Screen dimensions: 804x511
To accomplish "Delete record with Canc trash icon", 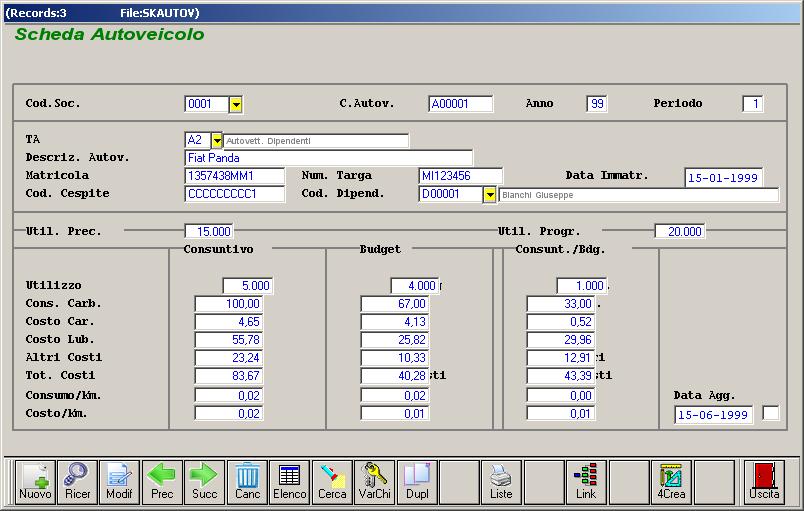I will coord(247,482).
